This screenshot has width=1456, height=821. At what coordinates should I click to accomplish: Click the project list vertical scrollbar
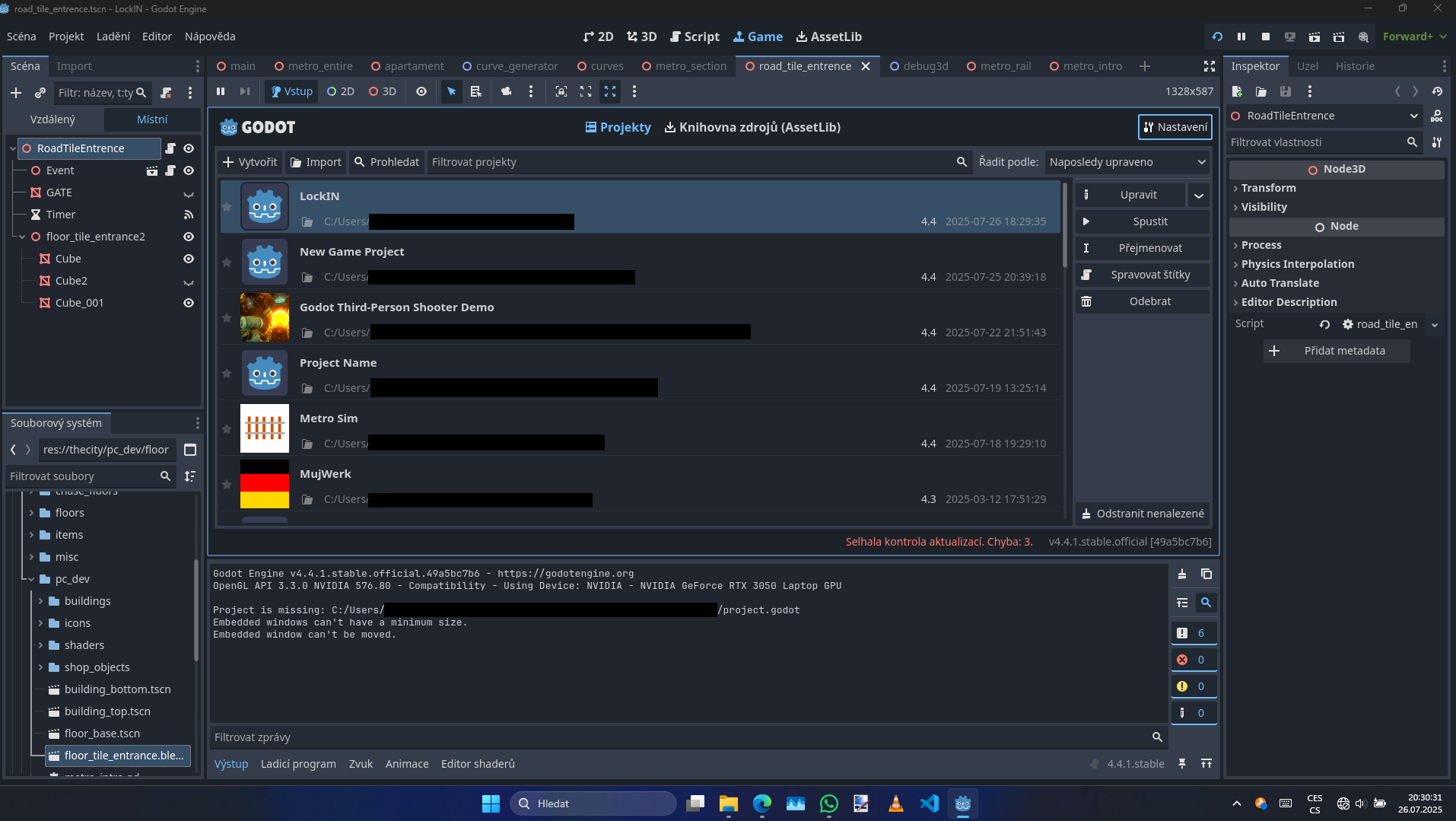tap(1065, 224)
